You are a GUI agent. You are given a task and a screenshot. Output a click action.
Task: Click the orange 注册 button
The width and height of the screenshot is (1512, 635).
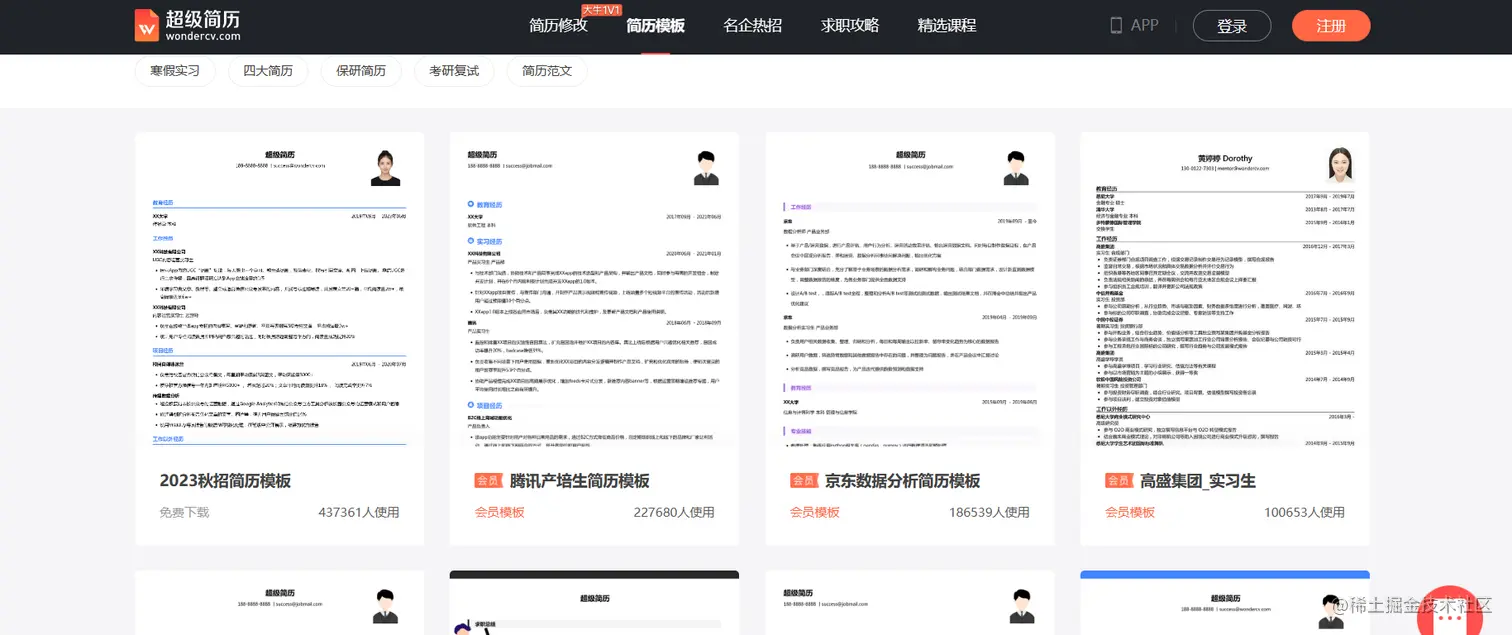[1331, 26]
